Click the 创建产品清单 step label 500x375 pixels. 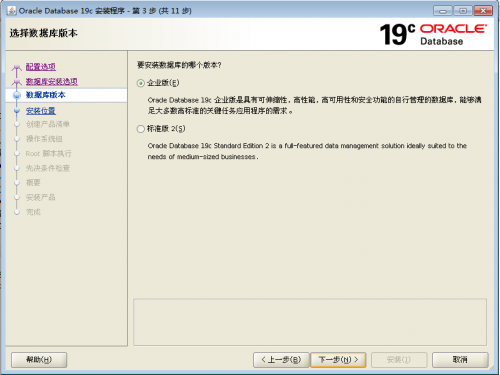[48, 124]
